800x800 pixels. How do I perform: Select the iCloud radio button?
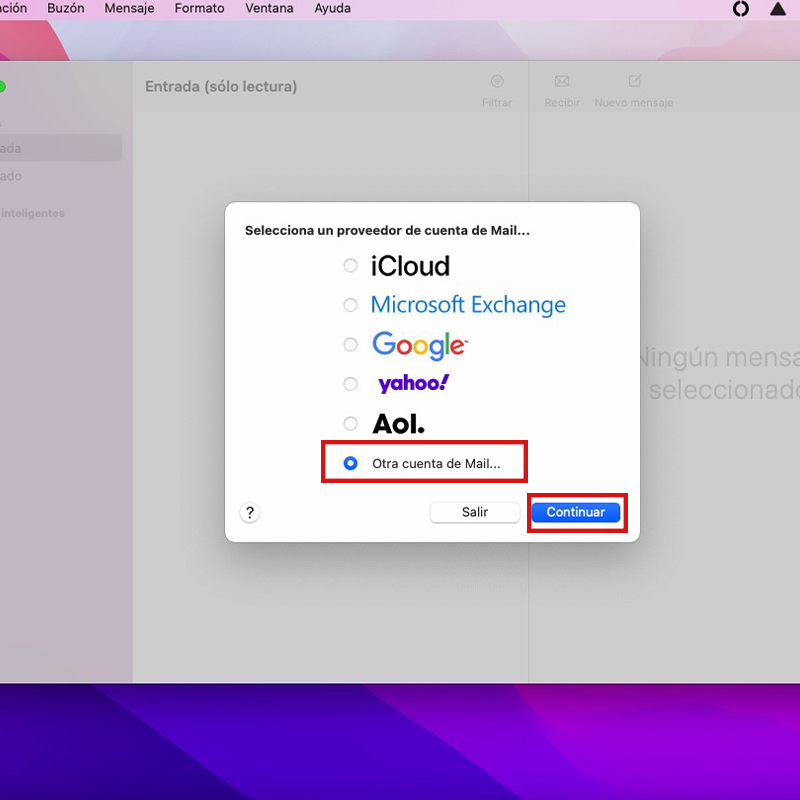(350, 266)
